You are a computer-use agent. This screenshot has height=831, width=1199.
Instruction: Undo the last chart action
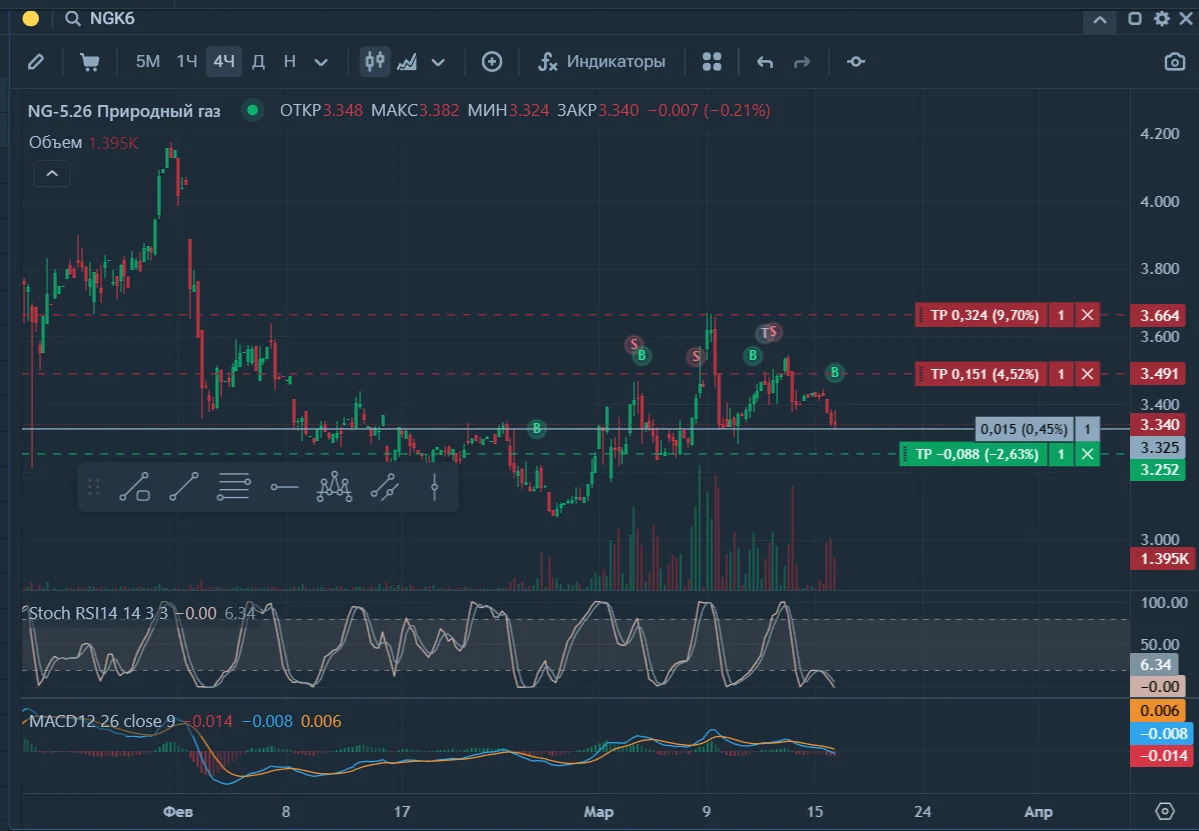(x=765, y=62)
